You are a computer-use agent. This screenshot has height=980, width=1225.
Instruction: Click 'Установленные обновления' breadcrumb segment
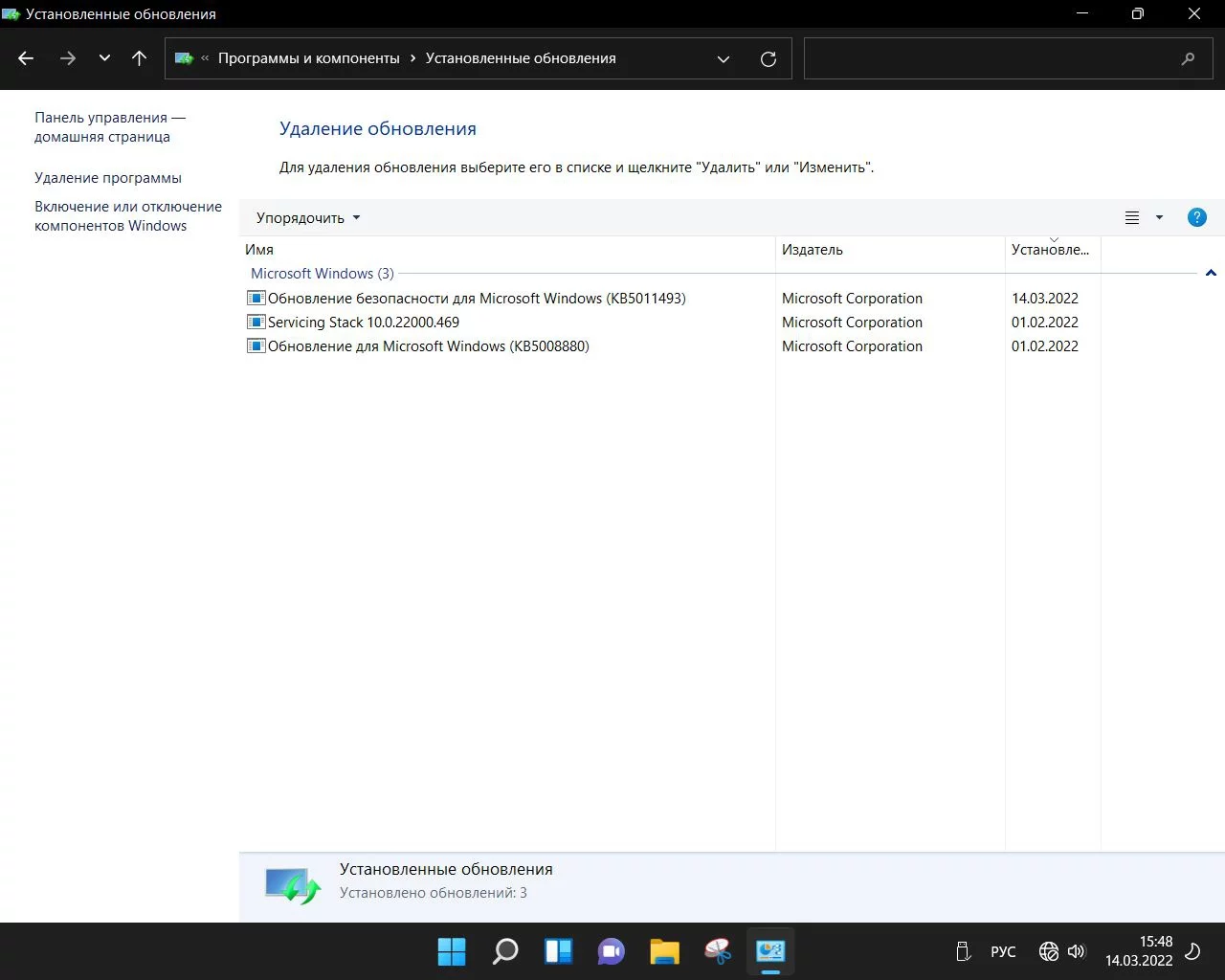pos(521,58)
